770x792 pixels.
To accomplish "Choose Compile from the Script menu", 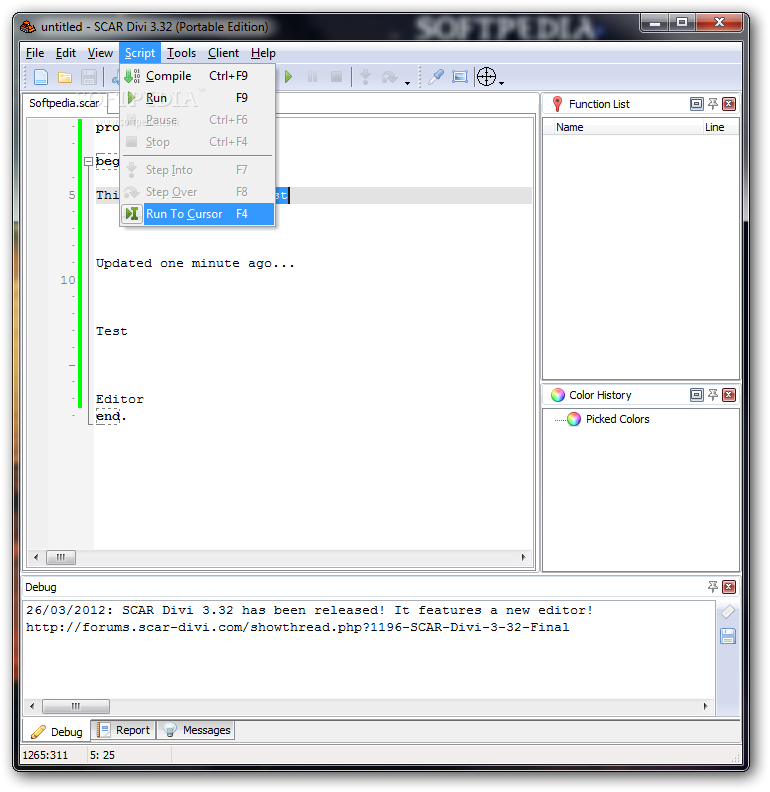I will coord(198,76).
